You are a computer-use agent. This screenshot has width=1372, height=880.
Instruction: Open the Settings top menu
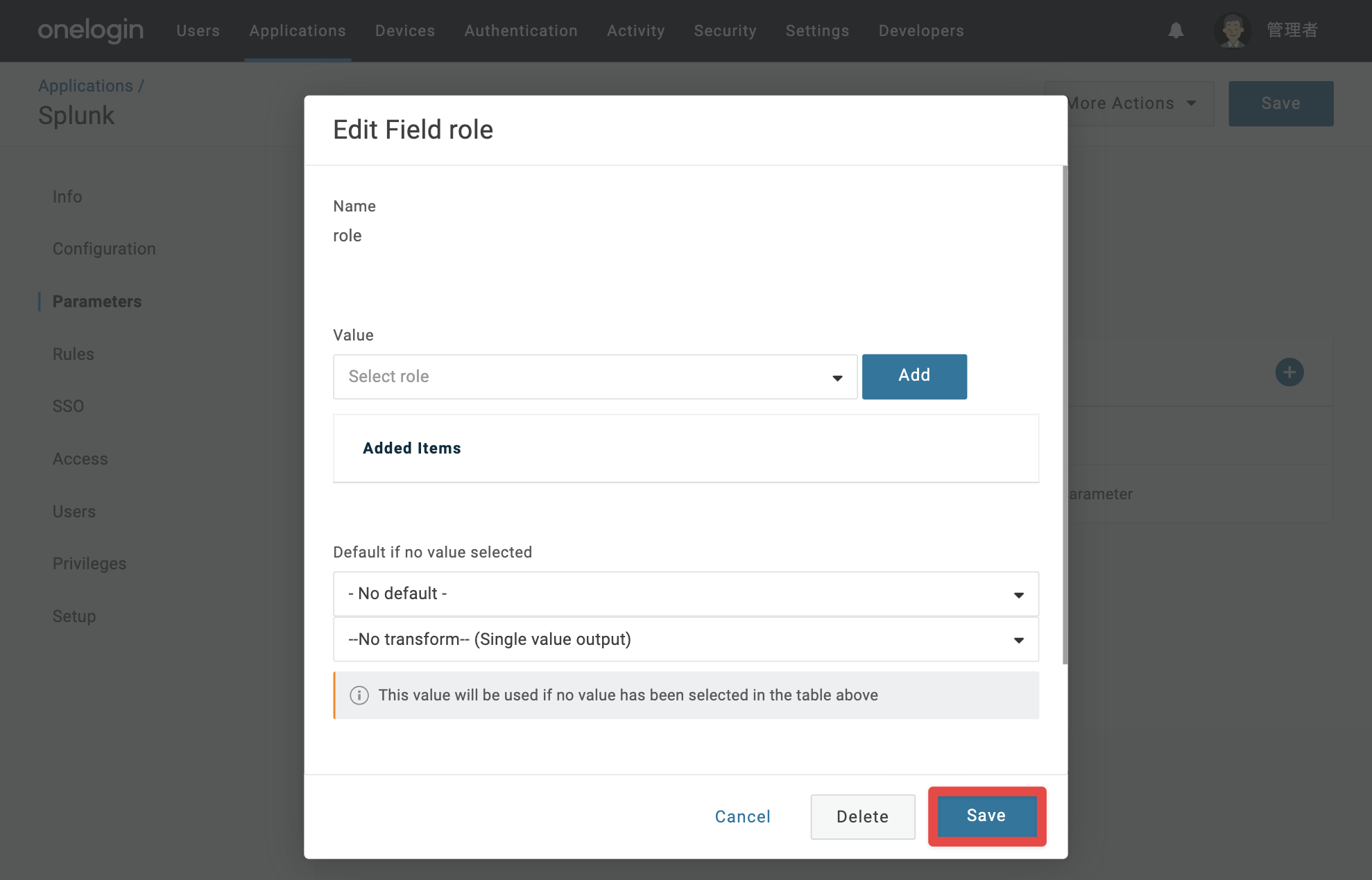coord(818,31)
